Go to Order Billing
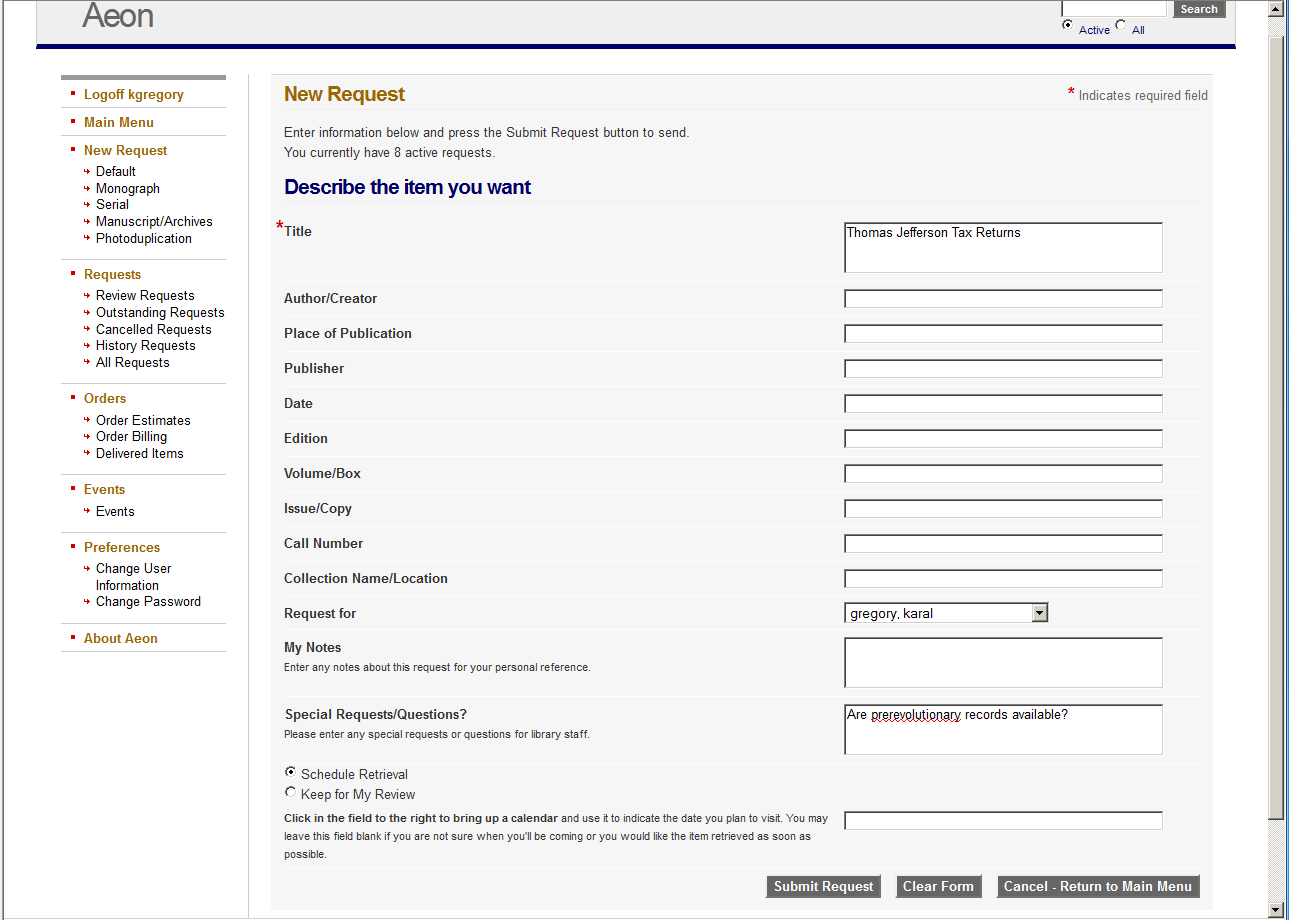 tap(131, 436)
